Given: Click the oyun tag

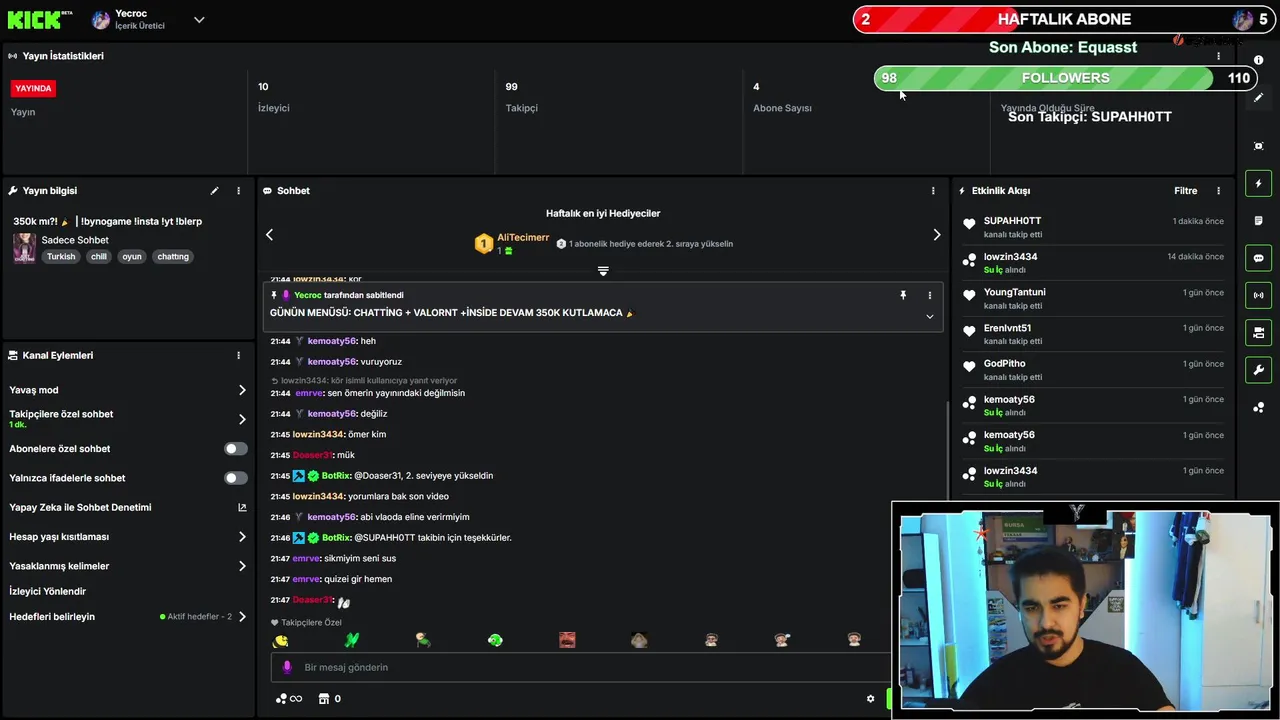Looking at the screenshot, I should pyautogui.click(x=132, y=257).
